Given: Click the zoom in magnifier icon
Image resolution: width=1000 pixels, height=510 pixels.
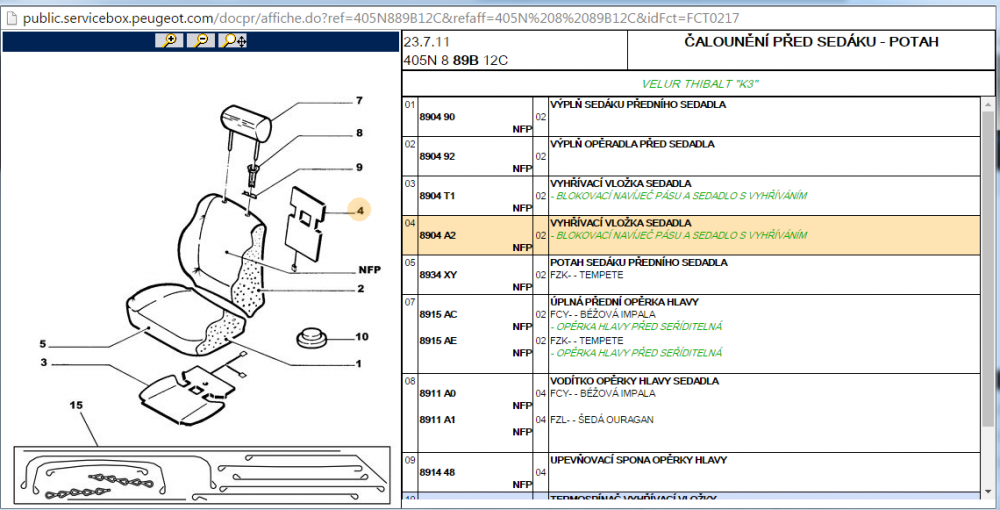Looking at the screenshot, I should click(170, 41).
